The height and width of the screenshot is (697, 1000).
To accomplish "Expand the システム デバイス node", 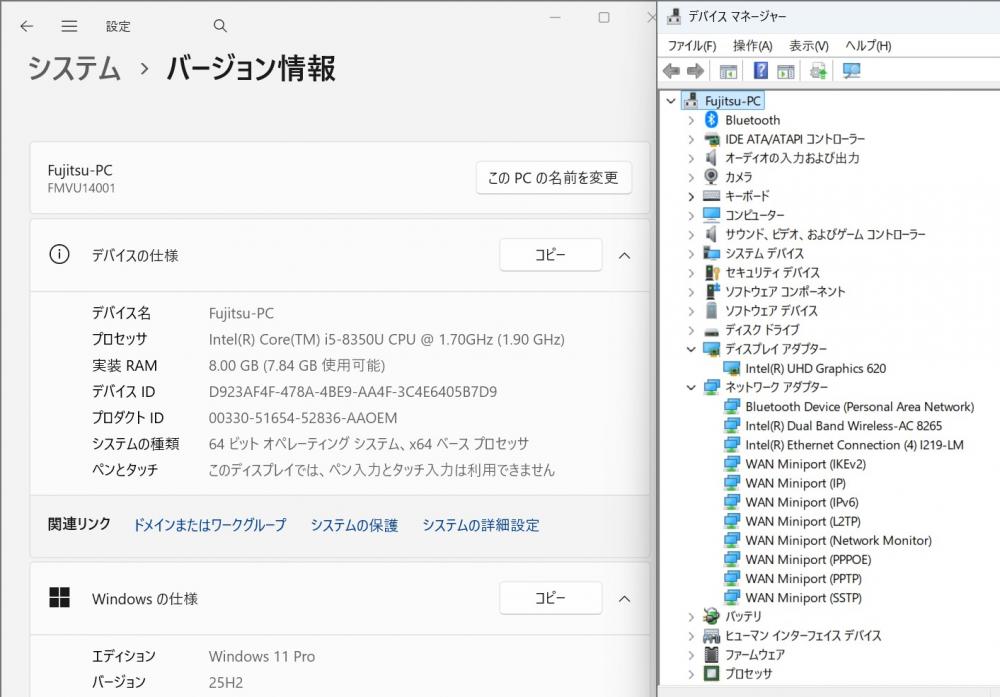I will click(x=691, y=254).
